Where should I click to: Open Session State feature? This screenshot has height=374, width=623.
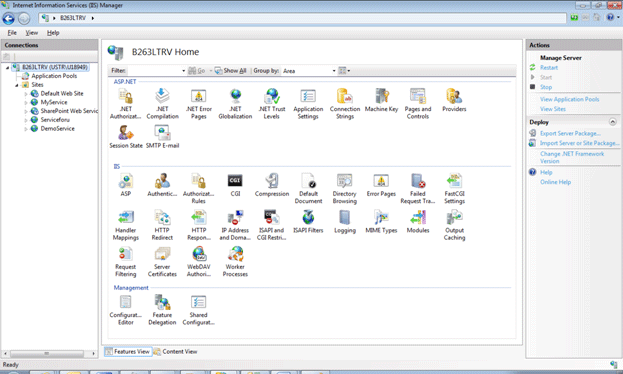coord(126,137)
